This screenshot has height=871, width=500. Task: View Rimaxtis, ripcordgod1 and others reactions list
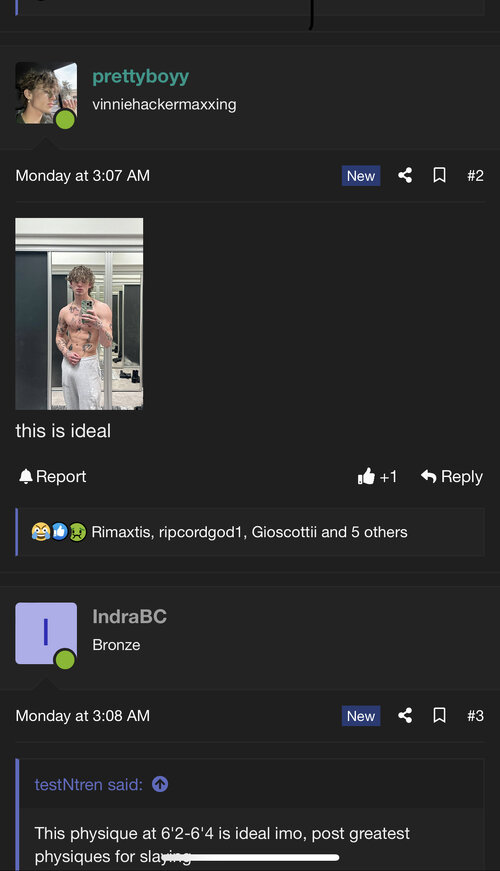coord(249,532)
